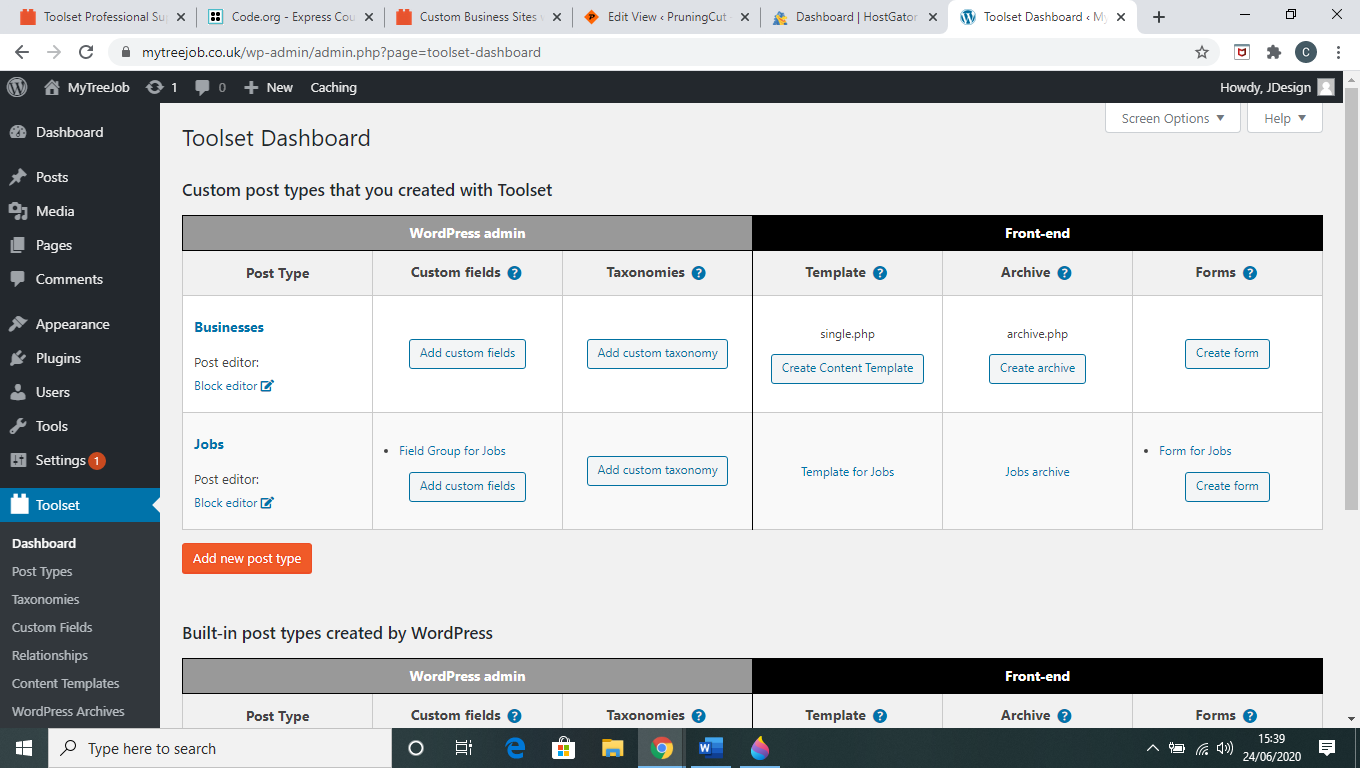
Task: Expand the Help dropdown tab
Action: point(1285,118)
